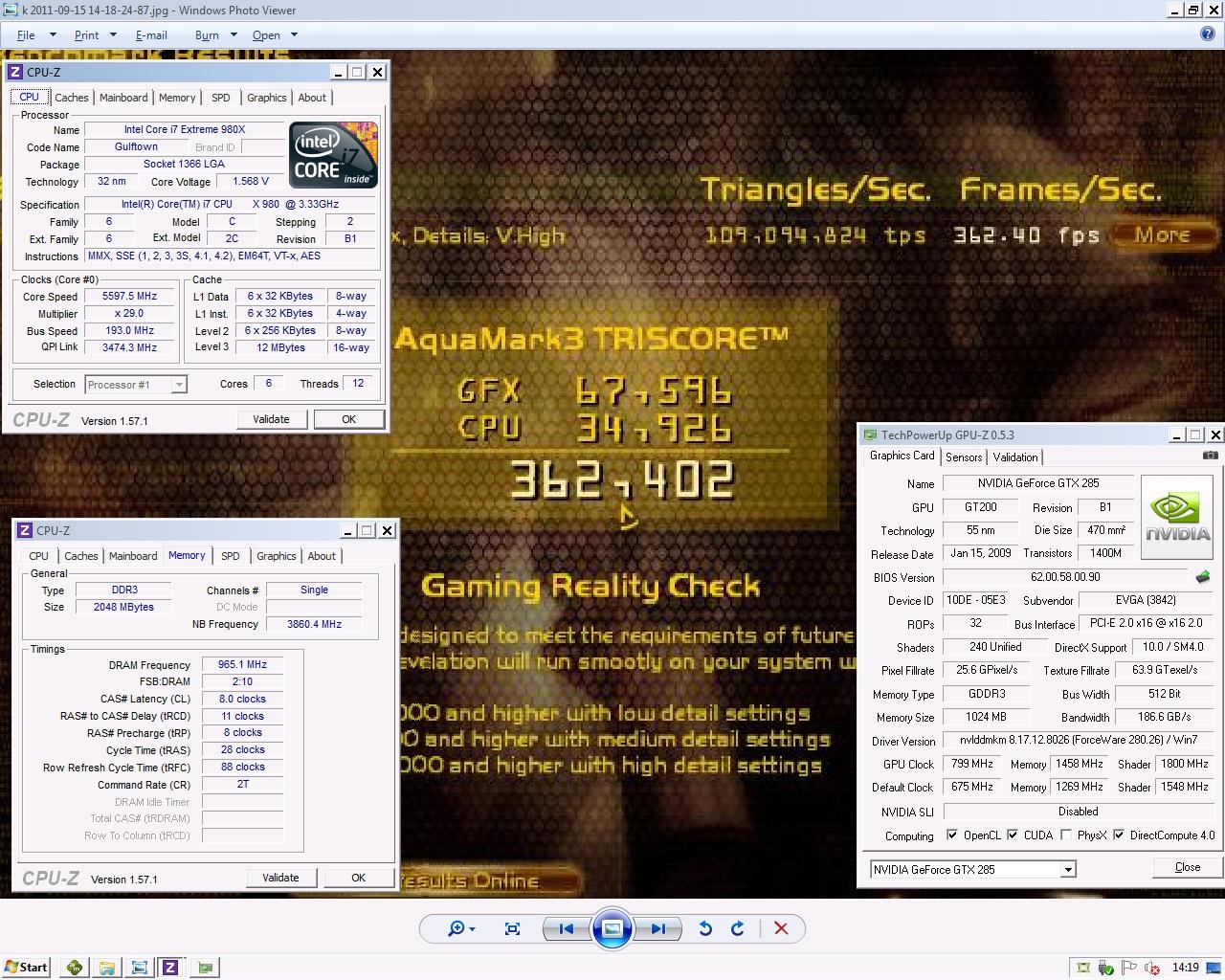Click Validate in the lower CPU-Z window
1225x980 pixels.
[x=280, y=878]
